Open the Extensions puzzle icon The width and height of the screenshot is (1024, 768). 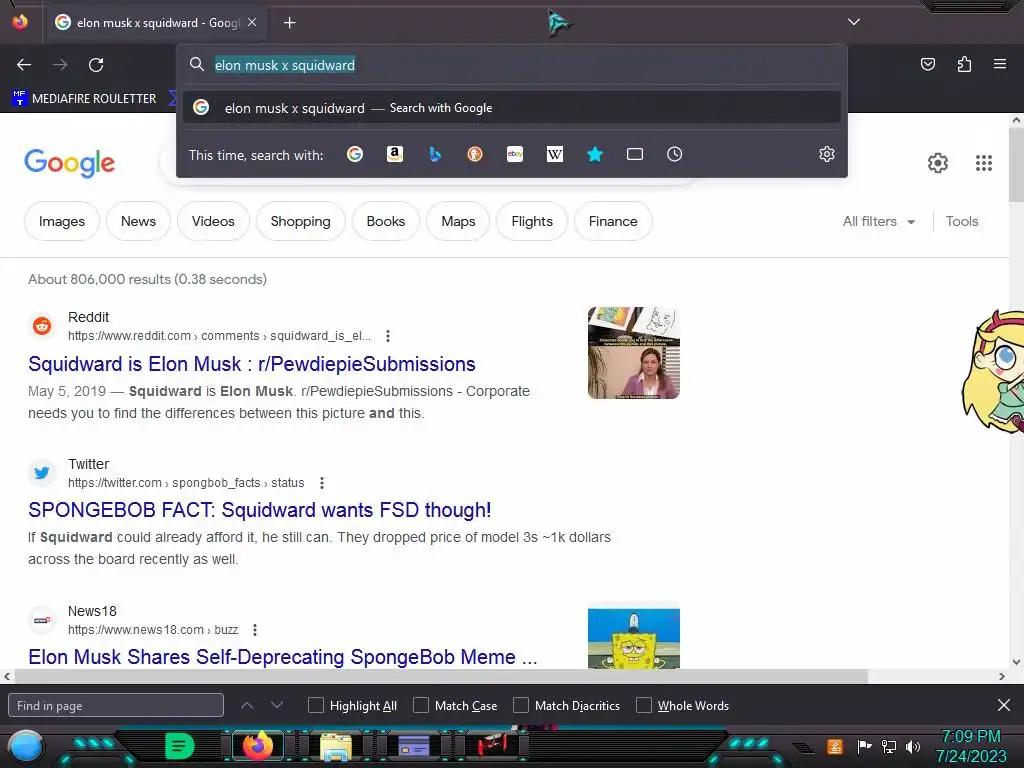[x=964, y=64]
